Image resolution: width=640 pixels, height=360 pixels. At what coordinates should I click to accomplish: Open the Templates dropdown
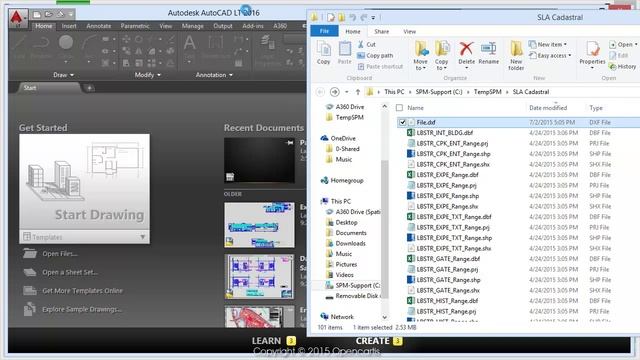coord(84,237)
